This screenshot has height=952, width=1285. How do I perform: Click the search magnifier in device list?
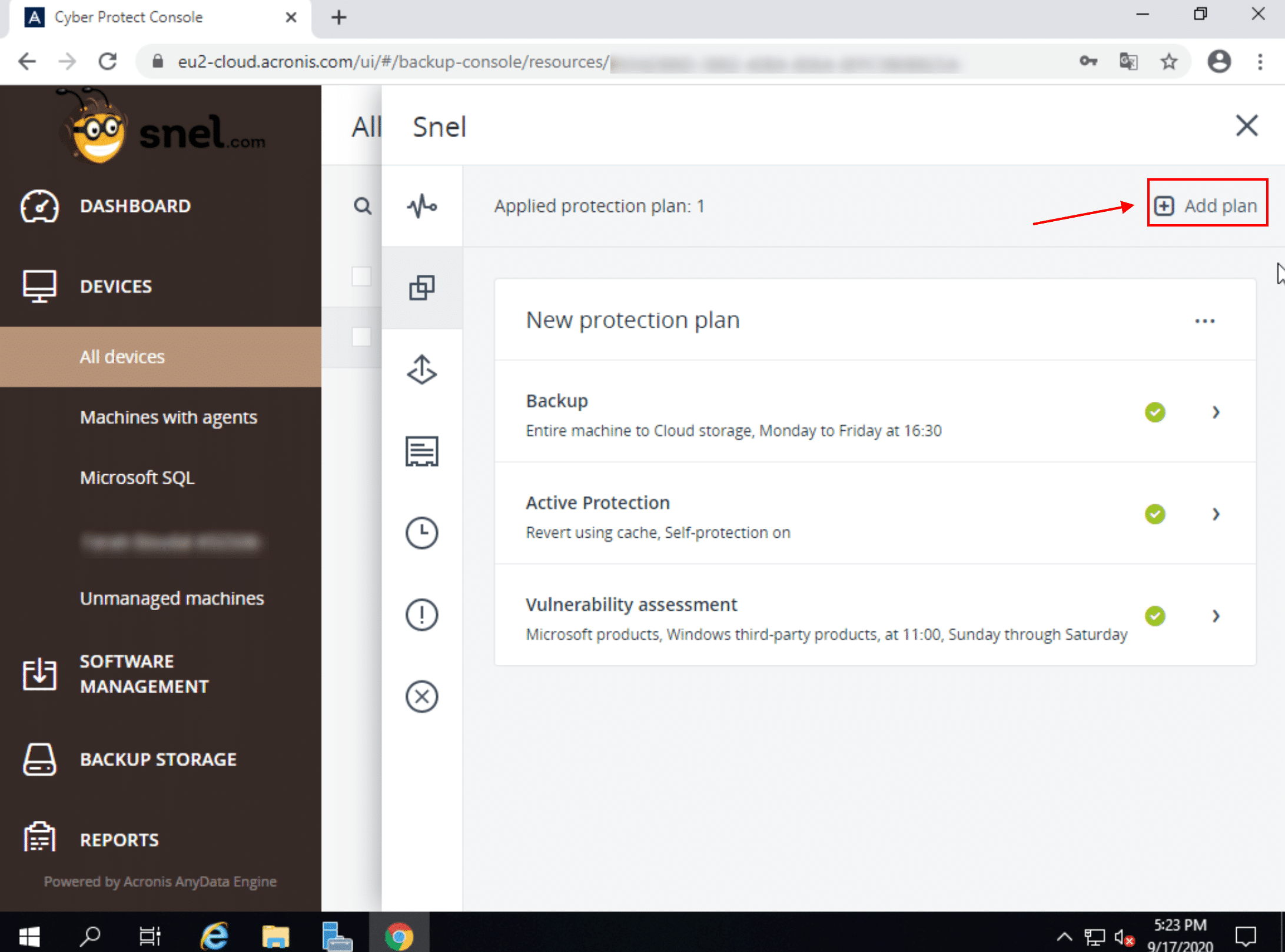(363, 206)
